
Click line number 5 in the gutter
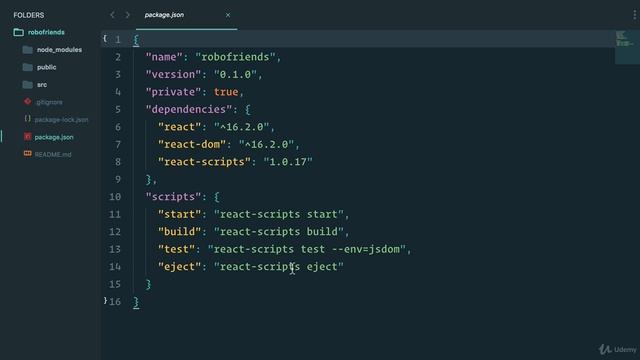click(x=118, y=110)
